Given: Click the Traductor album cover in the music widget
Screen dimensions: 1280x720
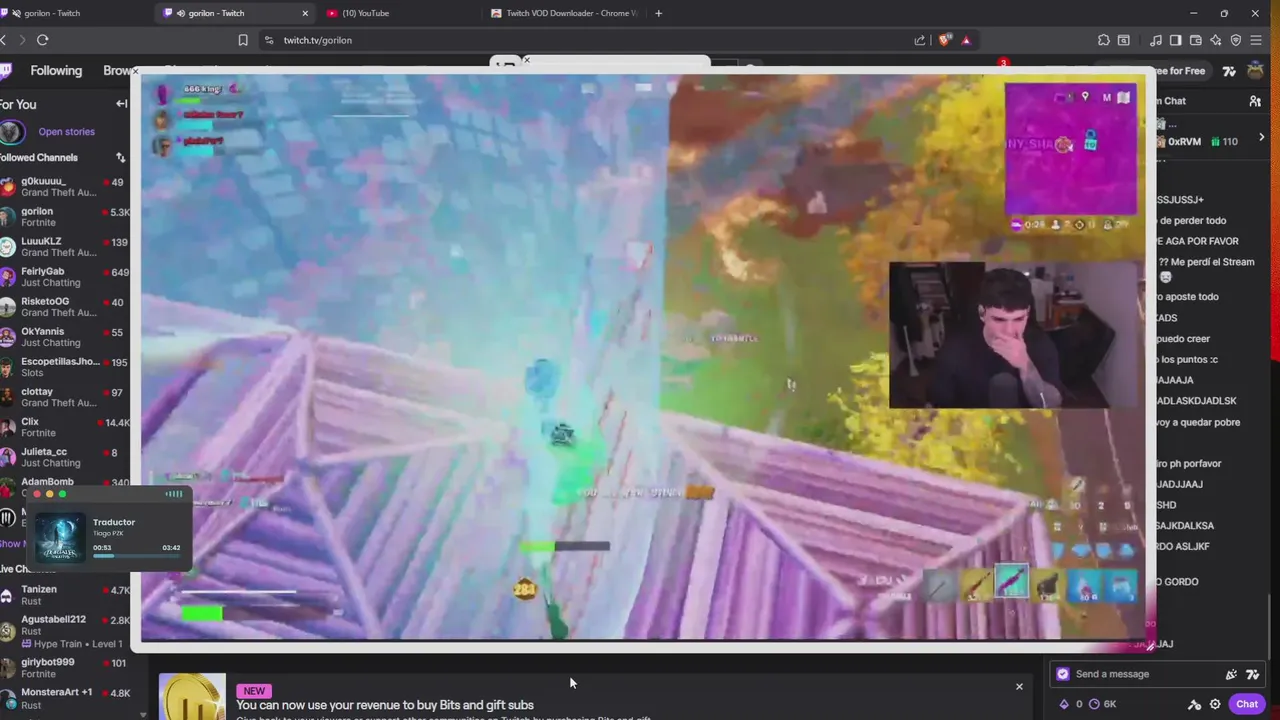Looking at the screenshot, I should pyautogui.click(x=60, y=537).
